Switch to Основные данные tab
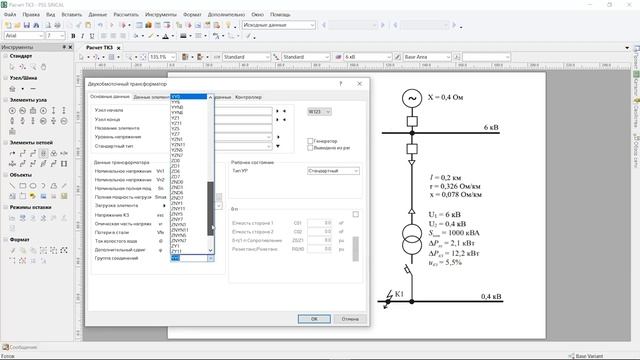 (109, 97)
